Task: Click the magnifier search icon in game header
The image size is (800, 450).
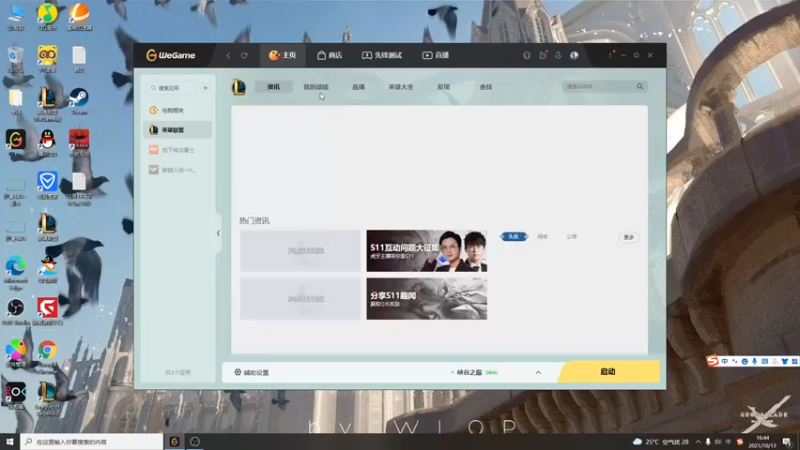Action: click(x=640, y=87)
